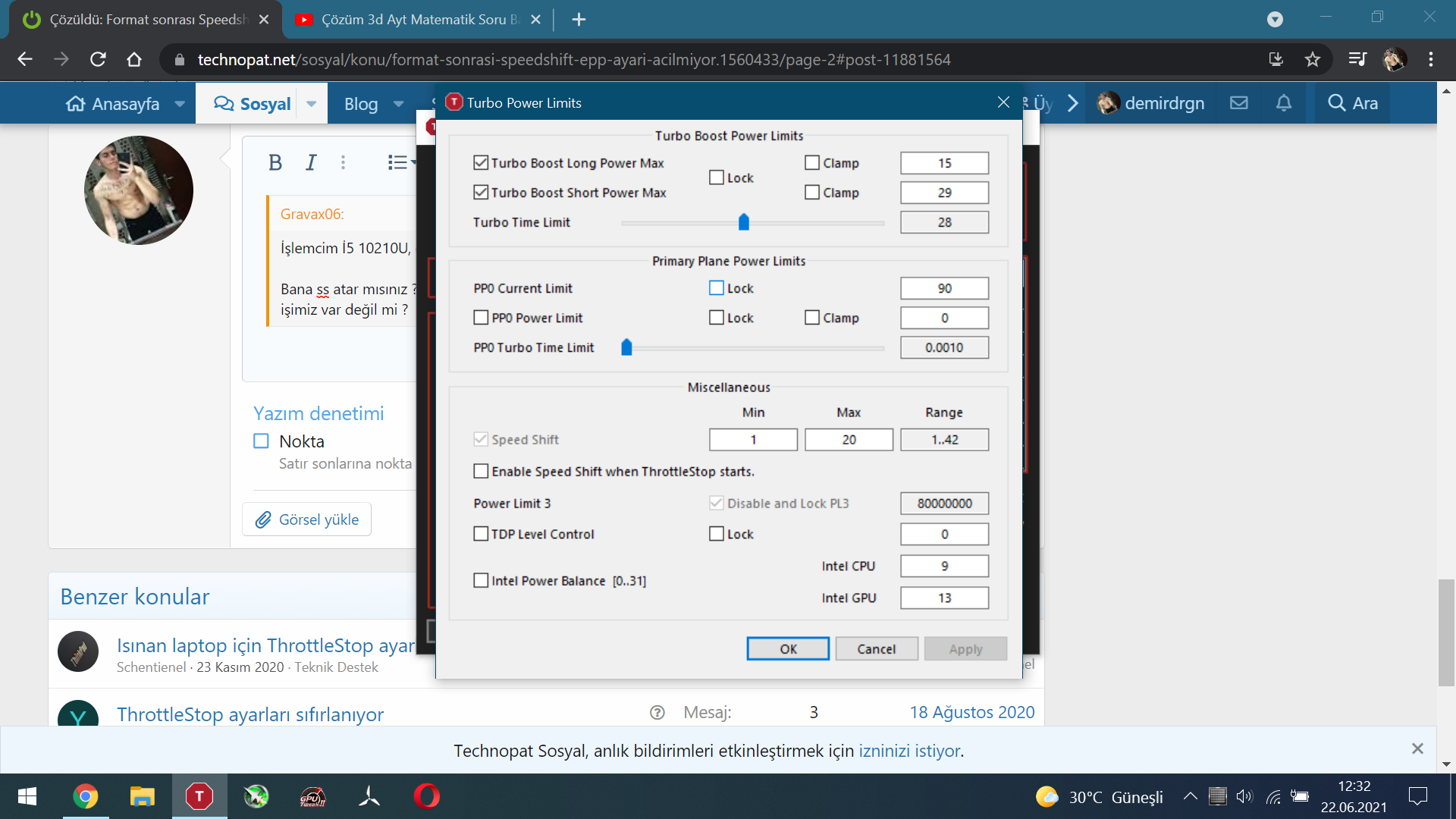Check the TDP Level Control box
The height and width of the screenshot is (819, 1456).
[x=481, y=534]
